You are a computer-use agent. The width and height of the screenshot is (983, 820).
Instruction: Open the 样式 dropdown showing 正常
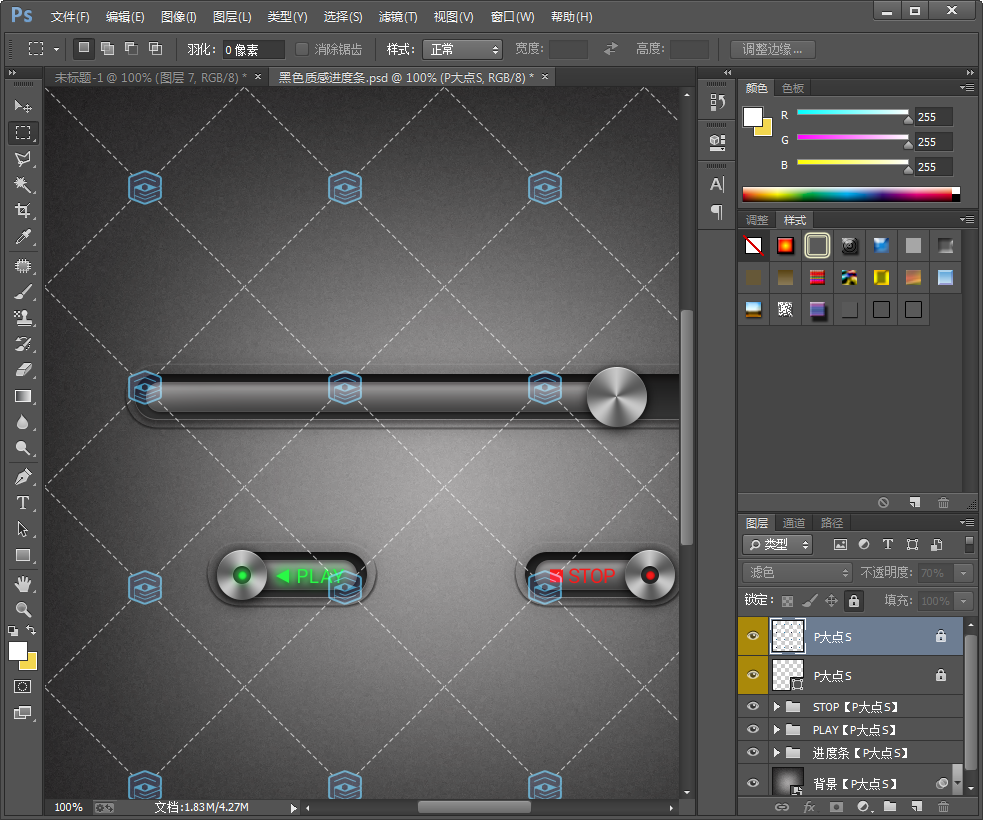[x=462, y=49]
